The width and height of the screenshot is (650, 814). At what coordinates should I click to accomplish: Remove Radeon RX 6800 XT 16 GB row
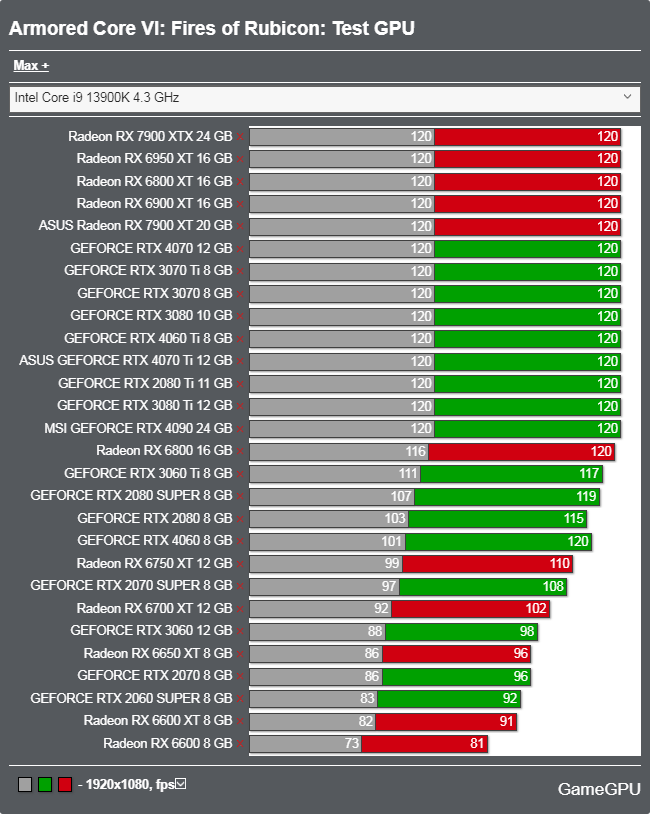240,182
